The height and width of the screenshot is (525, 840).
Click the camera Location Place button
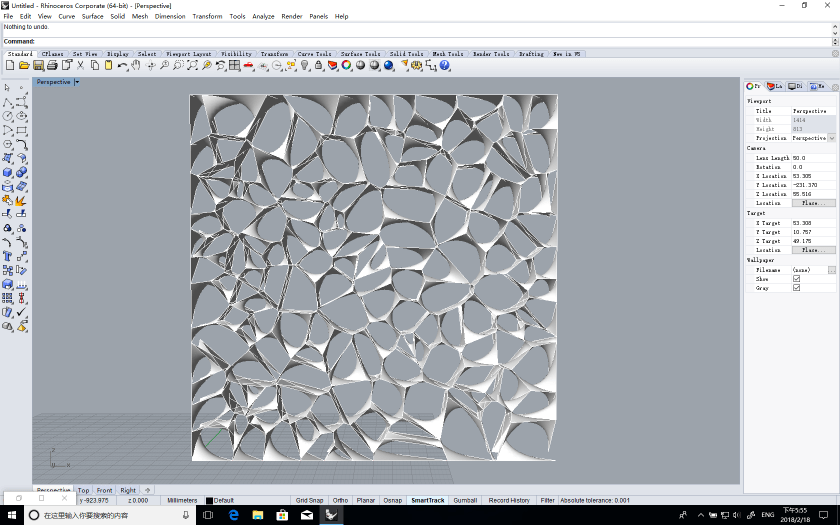pyautogui.click(x=812, y=203)
